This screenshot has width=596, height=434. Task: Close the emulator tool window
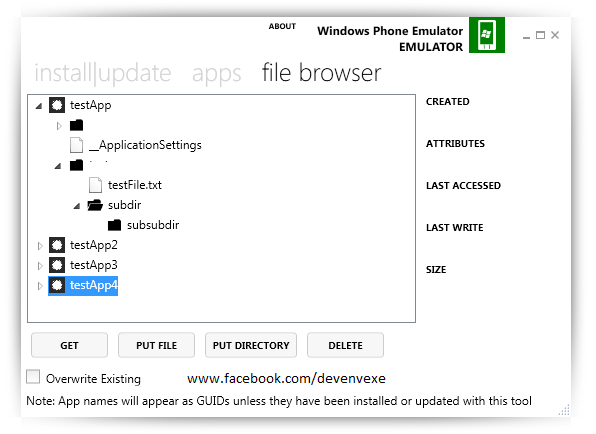tap(555, 35)
